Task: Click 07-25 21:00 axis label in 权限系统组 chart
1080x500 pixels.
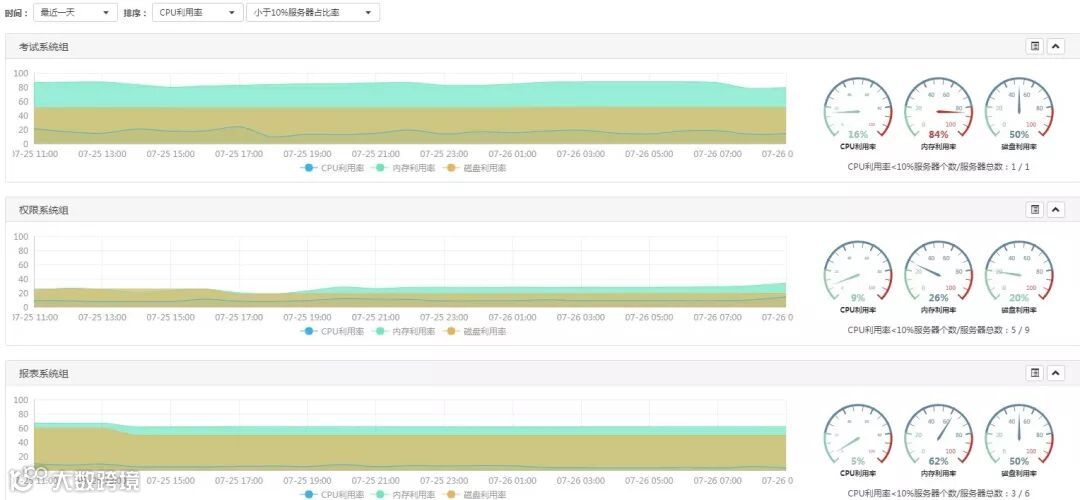Action: [375, 317]
